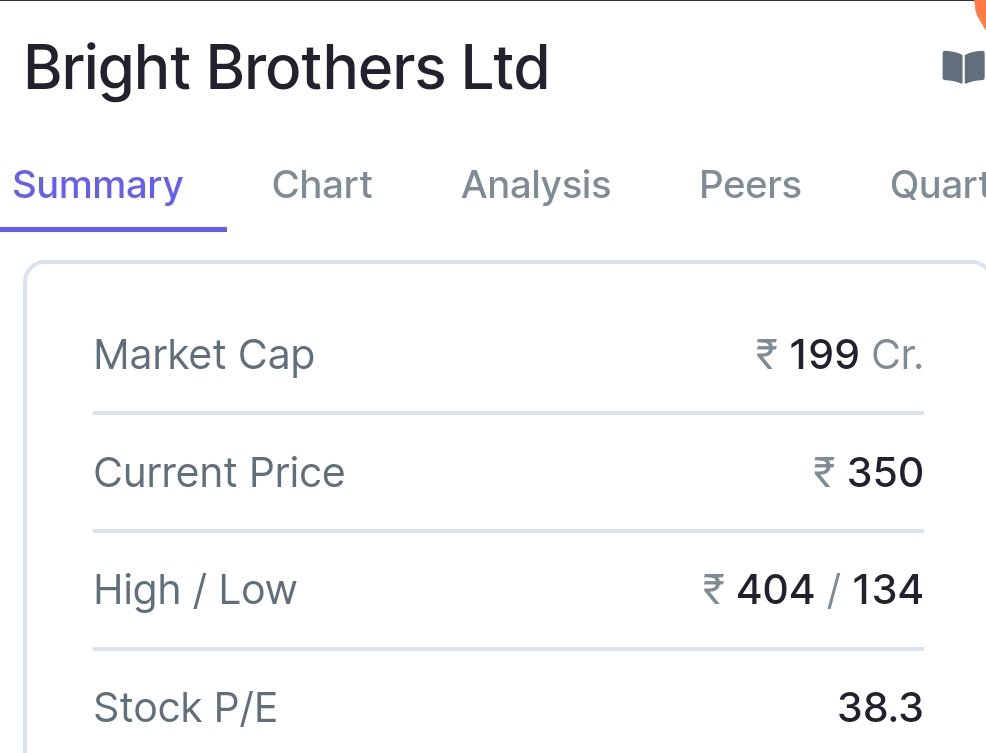Click the Current Price label
986x753 pixels.
(219, 472)
